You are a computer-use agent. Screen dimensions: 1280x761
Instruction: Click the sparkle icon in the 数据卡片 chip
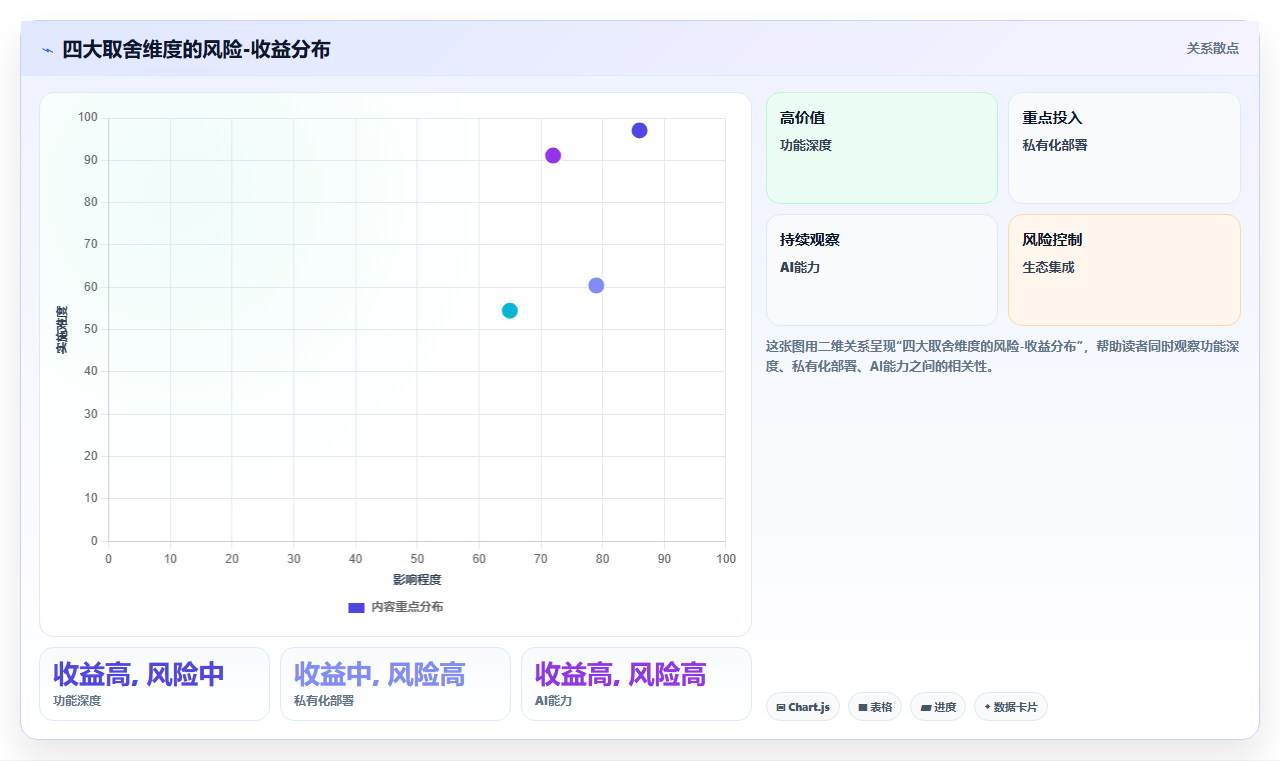pos(987,707)
